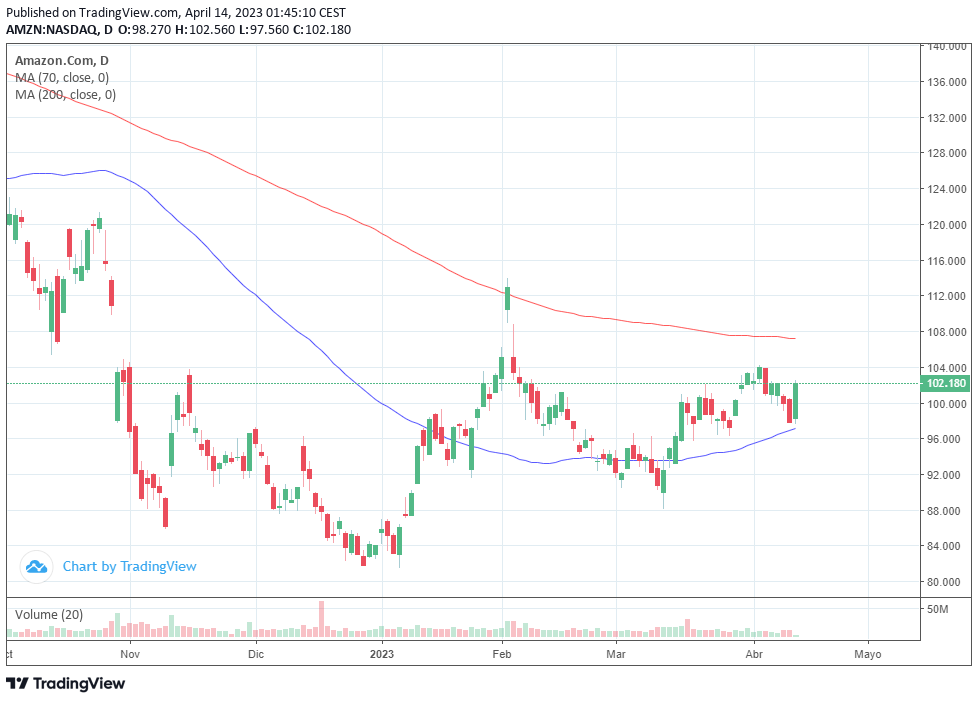Click the 100.000 price axis label
This screenshot has height=702, width=978.
947,404
